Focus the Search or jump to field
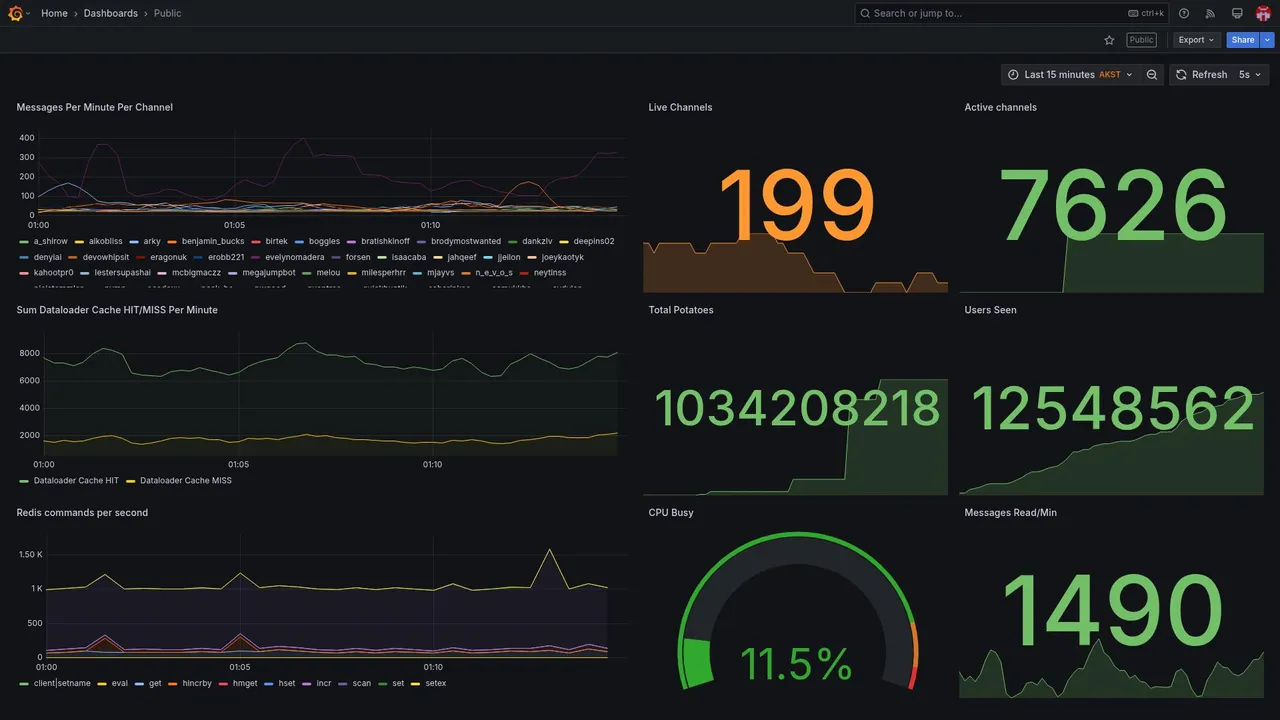The width and height of the screenshot is (1280, 720). [1010, 13]
